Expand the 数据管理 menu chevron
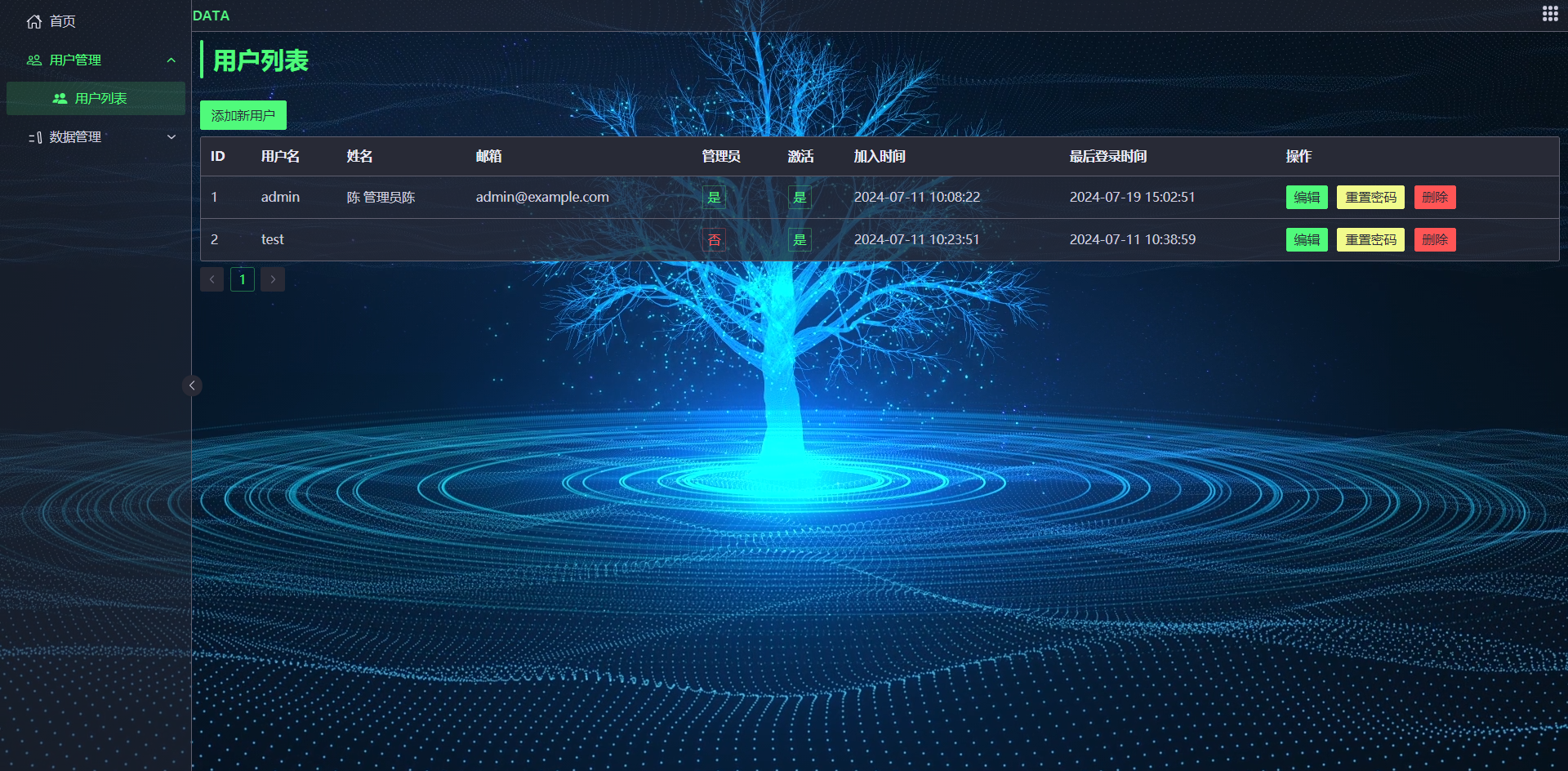The height and width of the screenshot is (771, 1568). [x=171, y=137]
